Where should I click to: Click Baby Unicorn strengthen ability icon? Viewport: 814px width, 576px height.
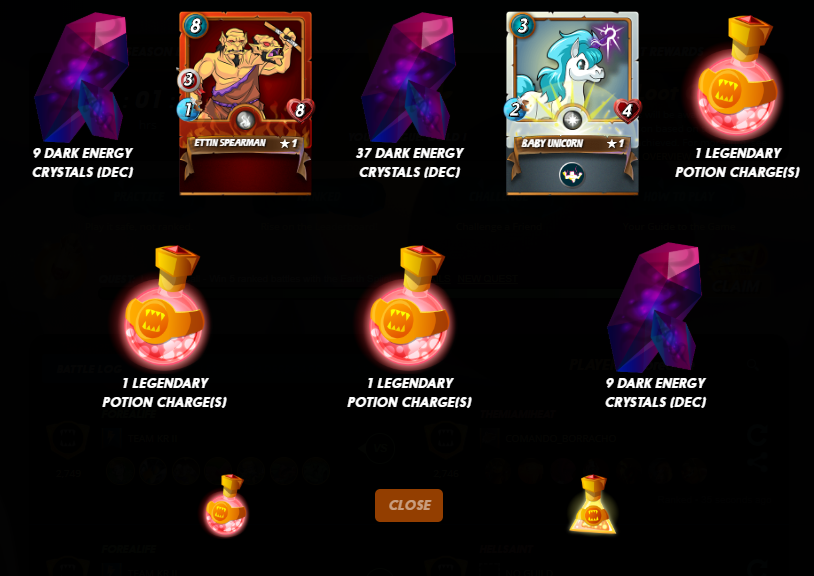572,175
